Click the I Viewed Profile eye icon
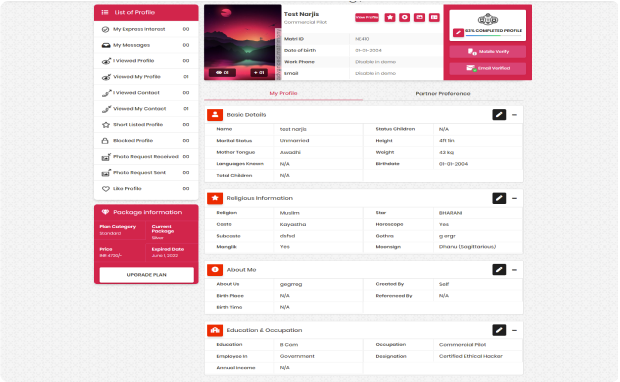The height and width of the screenshot is (382, 620). [x=106, y=61]
